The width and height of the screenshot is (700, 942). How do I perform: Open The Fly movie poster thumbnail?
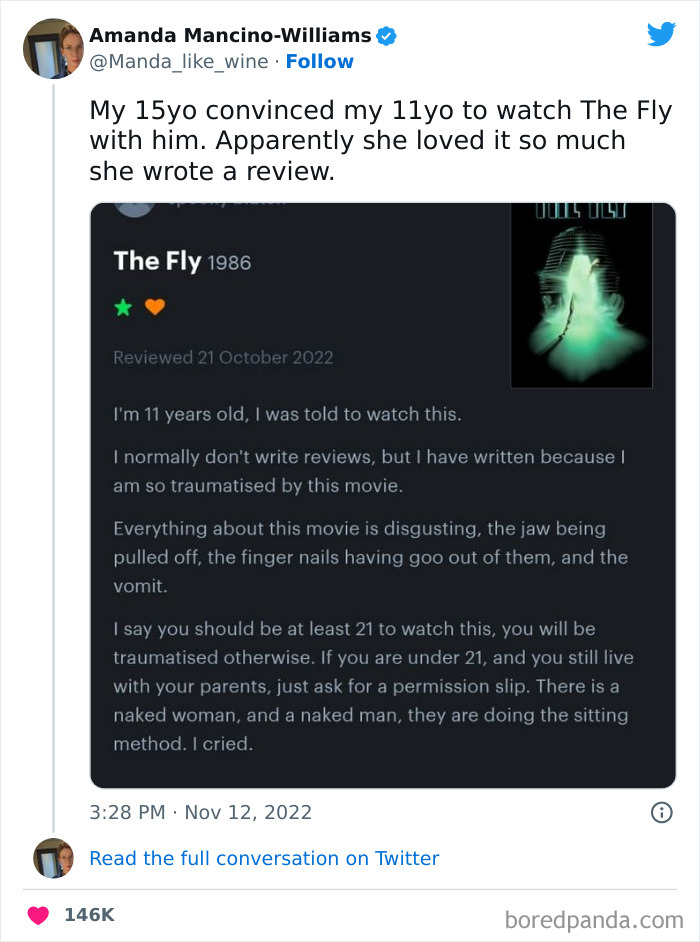tap(582, 296)
